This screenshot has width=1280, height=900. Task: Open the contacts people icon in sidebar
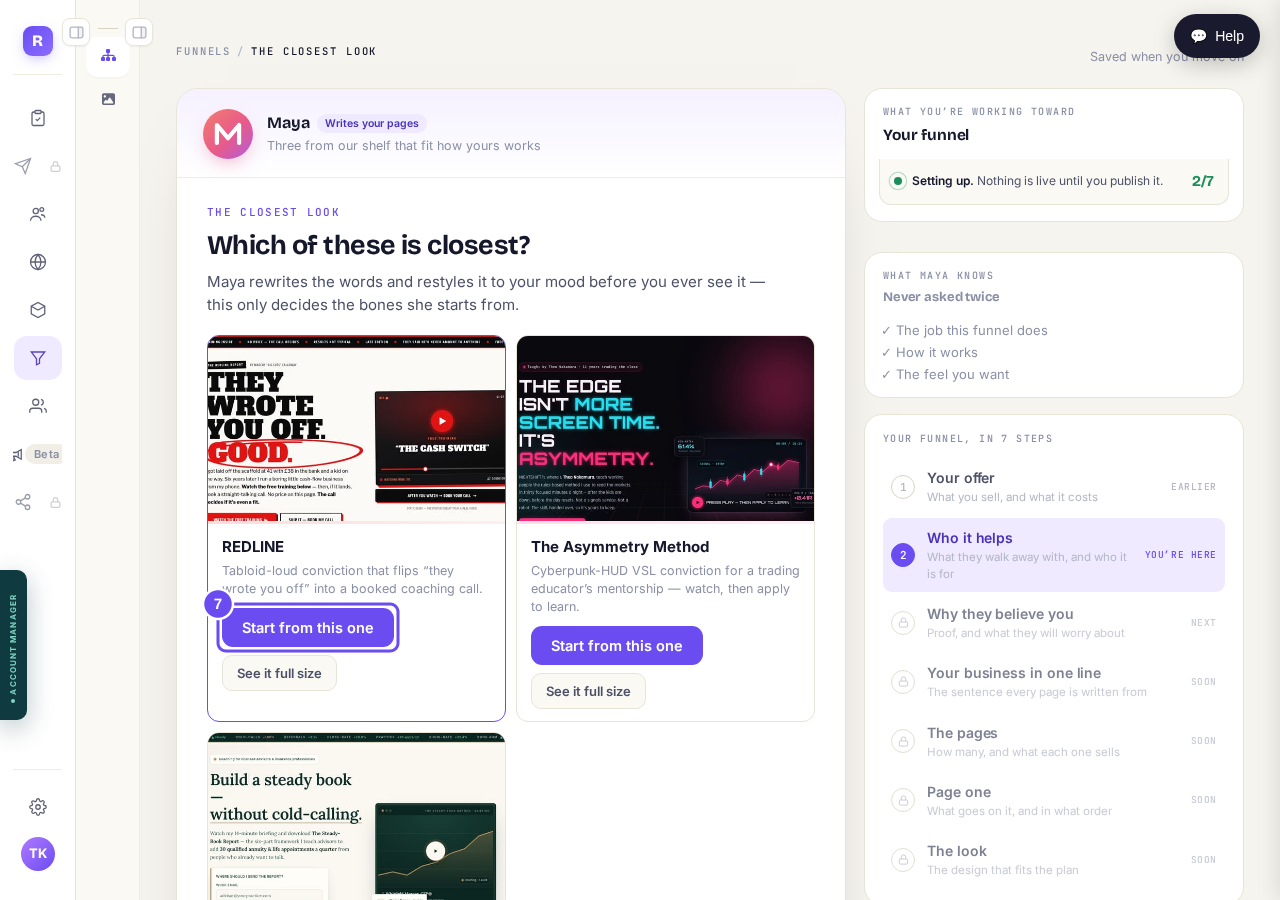(x=38, y=214)
